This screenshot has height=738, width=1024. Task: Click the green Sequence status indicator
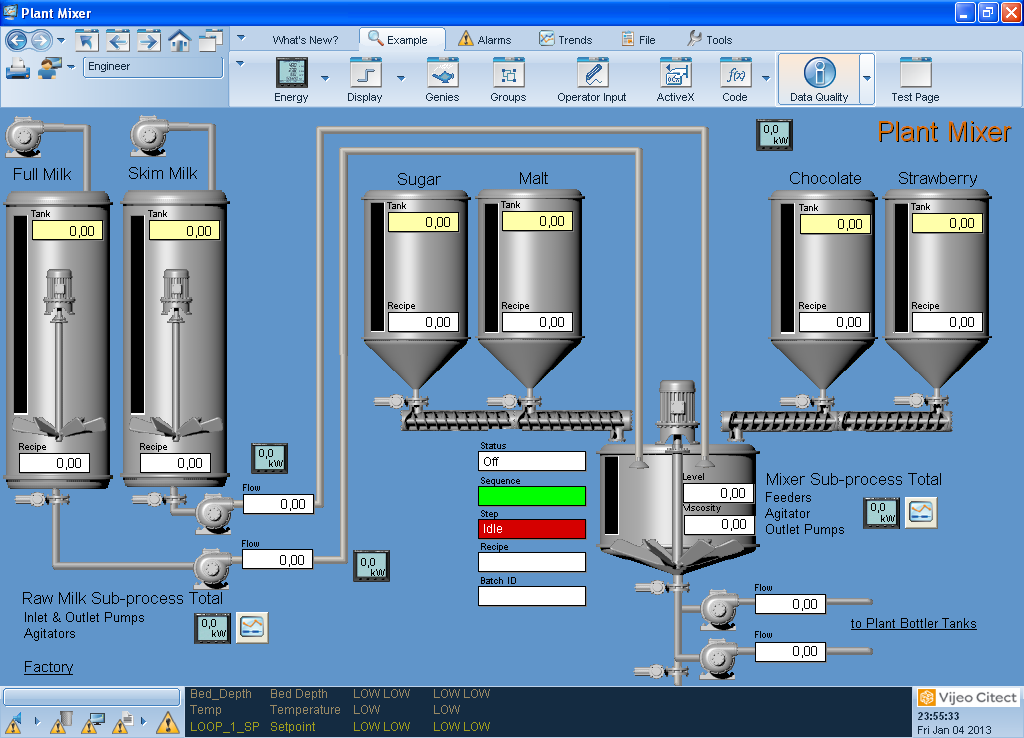[531, 495]
